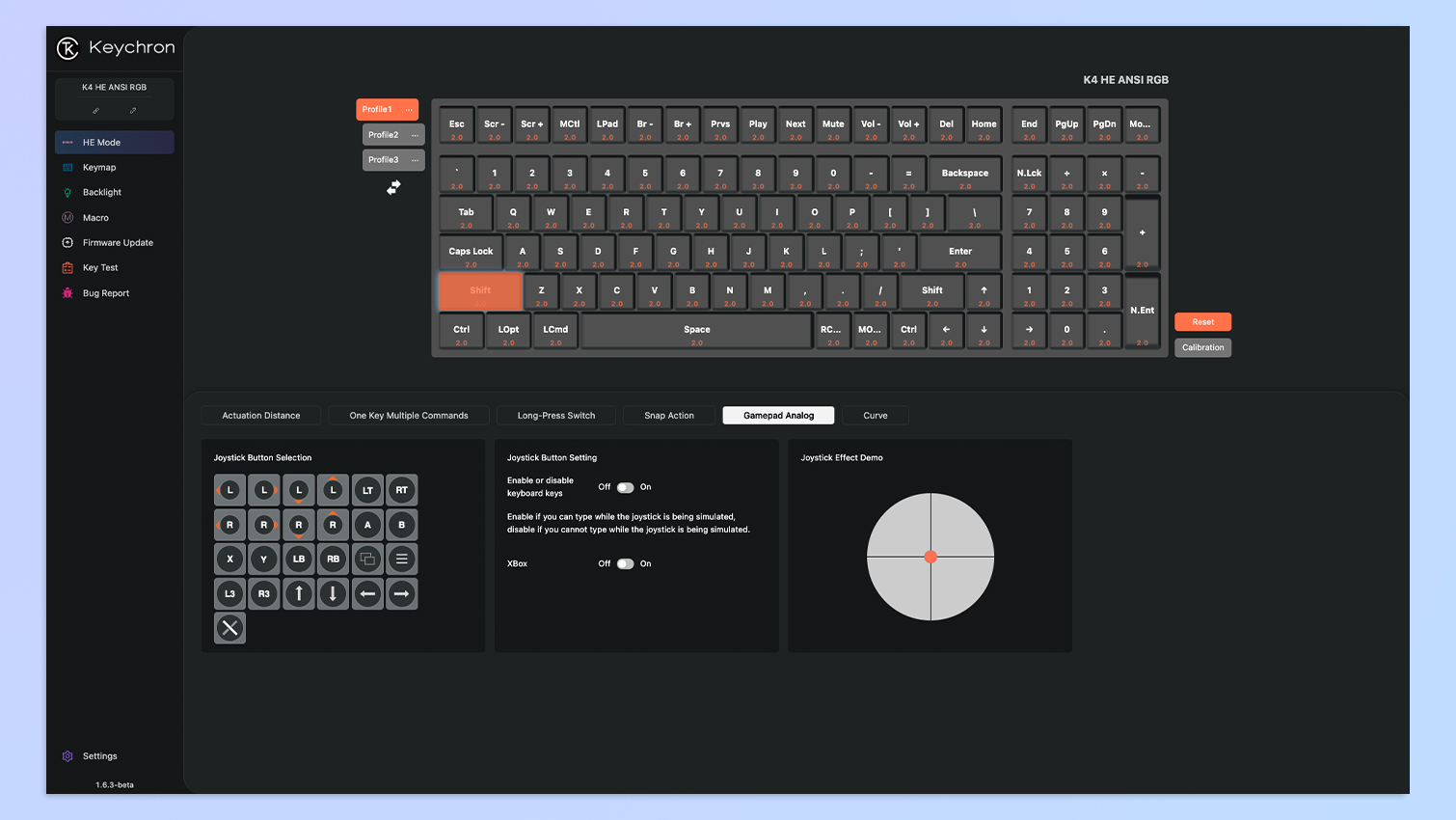Screen dimensions: 1456x820
Task: Select the gamepad view (overlapping windows) button
Action: coord(367,560)
